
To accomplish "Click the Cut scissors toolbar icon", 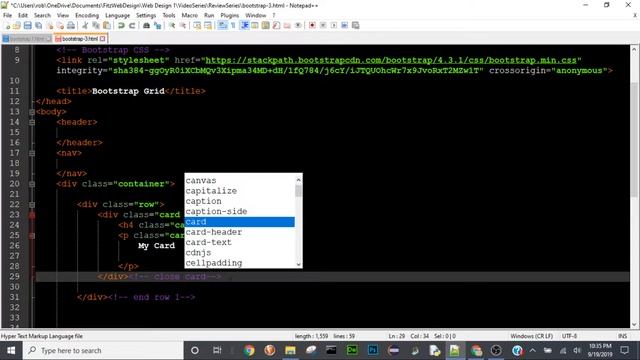I will pos(85,25).
